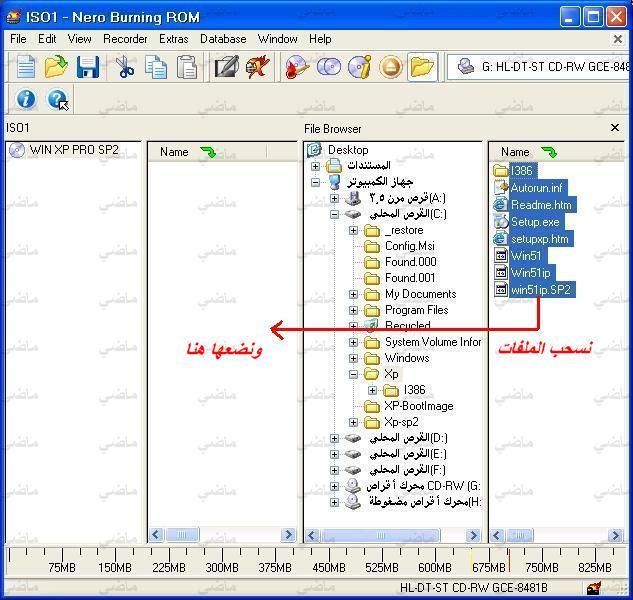633x600 pixels.
Task: Click the orange Eject disc icon
Action: (390, 67)
